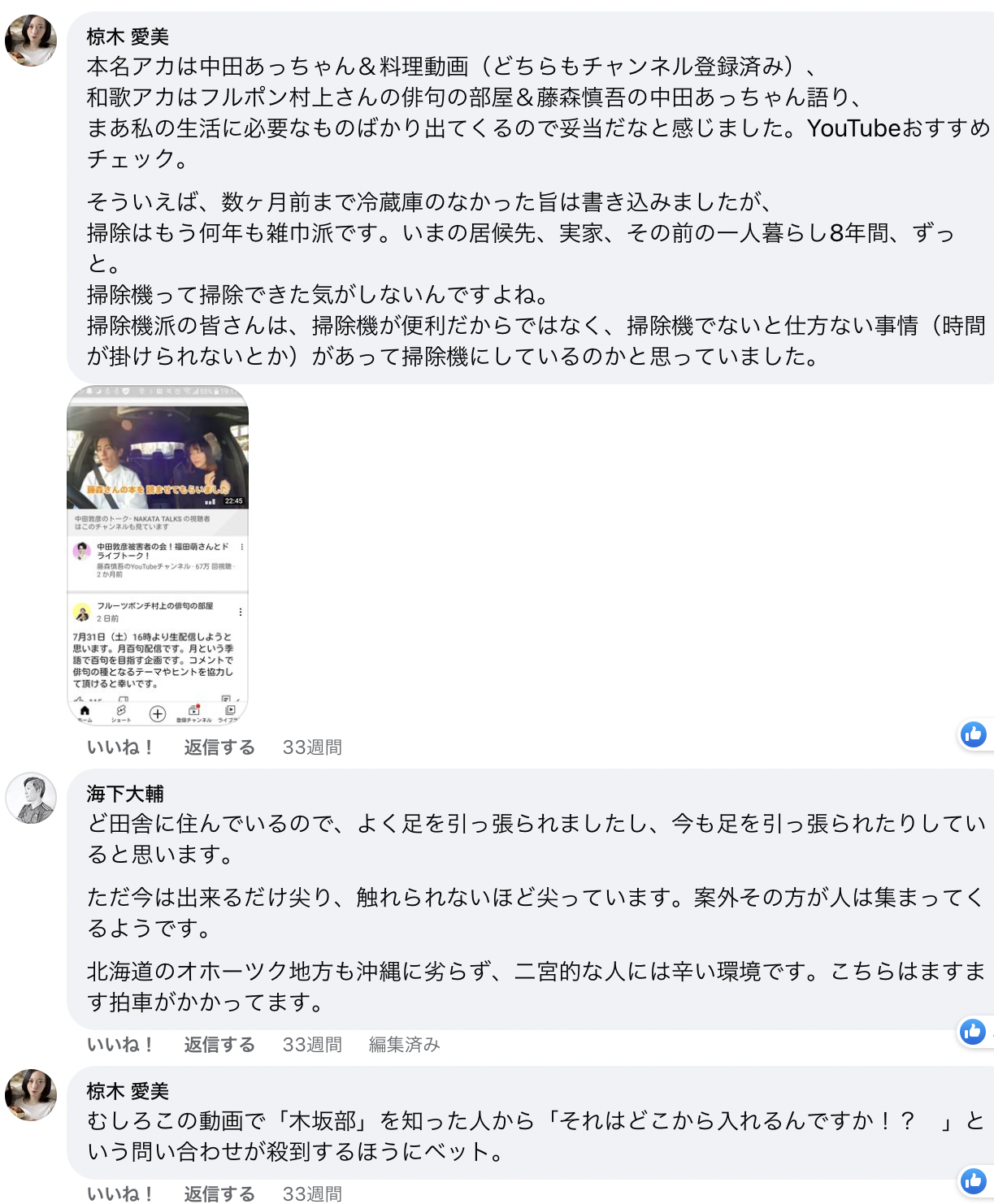Open 海下大輔's profile avatar
994x1204 pixels.
click(31, 798)
